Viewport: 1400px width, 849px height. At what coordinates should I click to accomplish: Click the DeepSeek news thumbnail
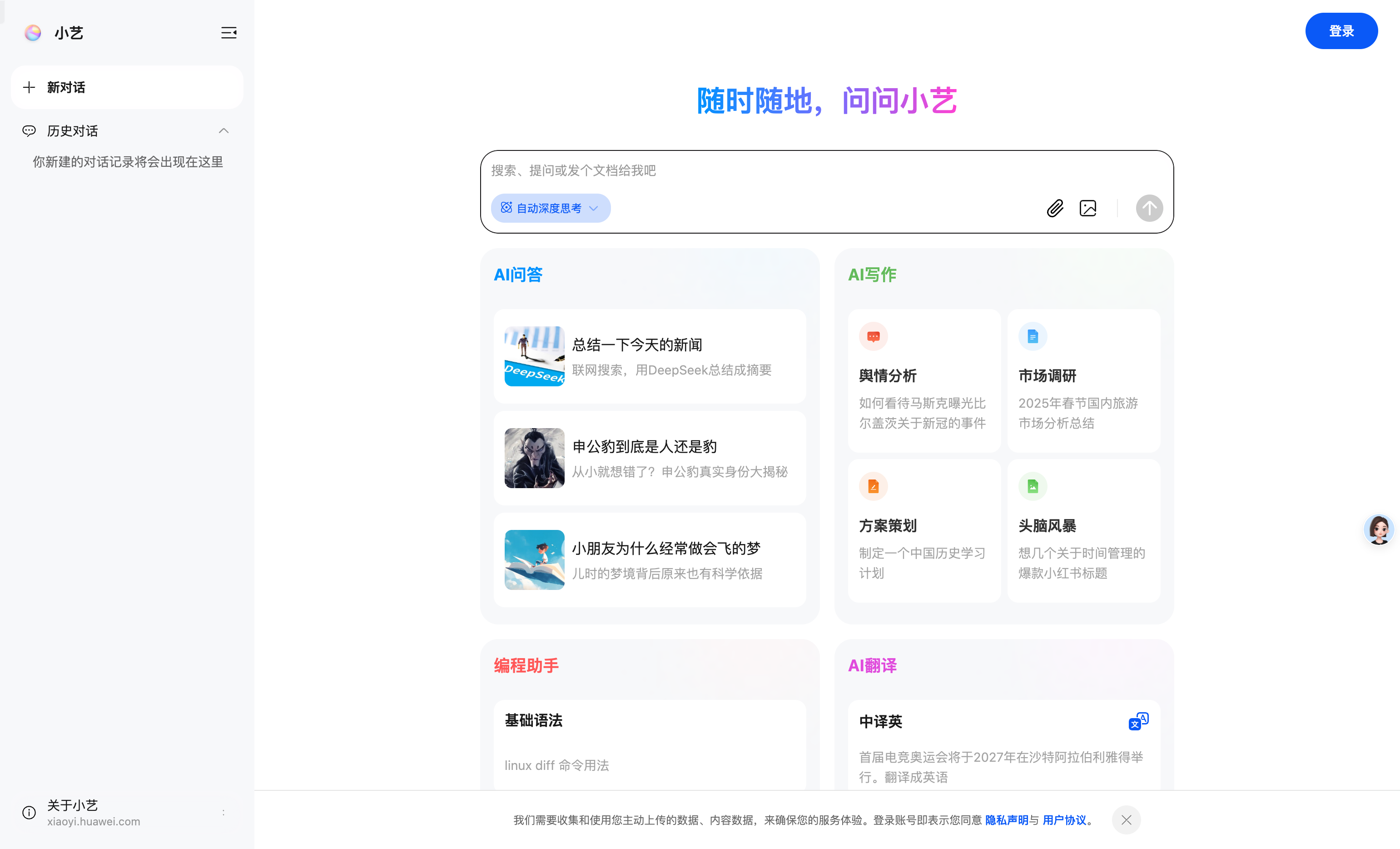pyautogui.click(x=534, y=356)
